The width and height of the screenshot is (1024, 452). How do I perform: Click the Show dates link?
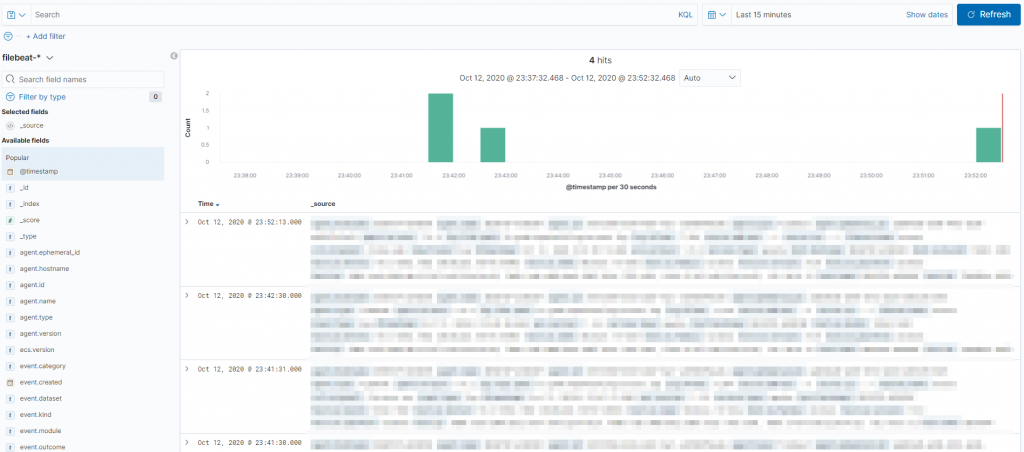(927, 14)
